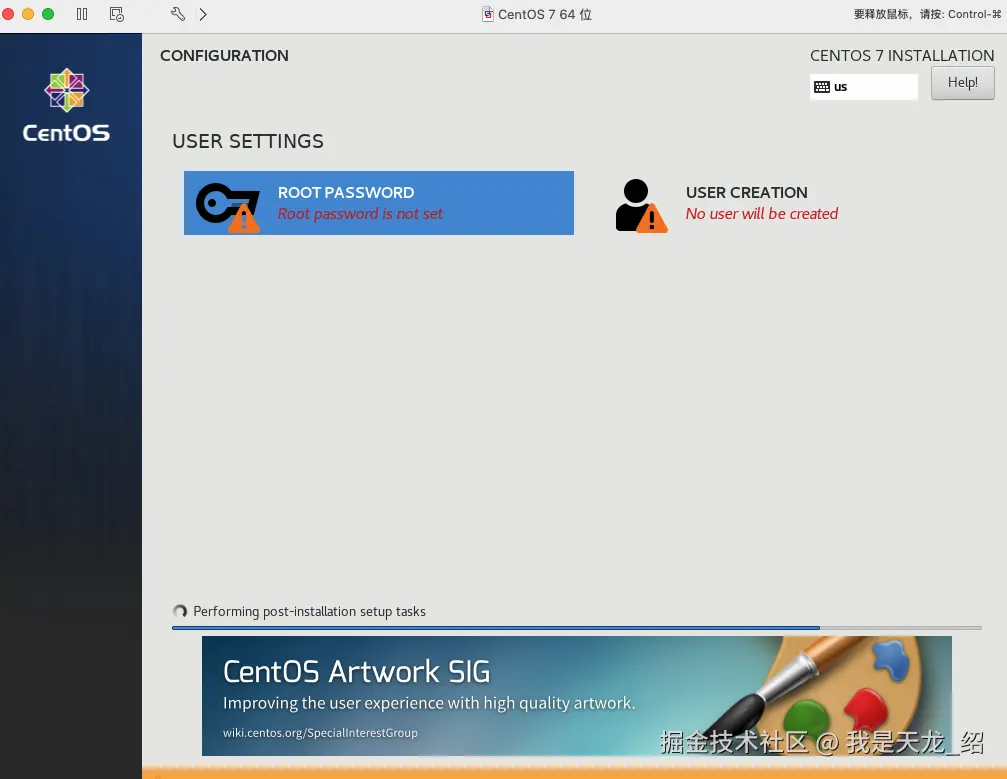This screenshot has height=779, width=1007.
Task: Click the CentOS logo in sidebar
Action: pos(66,105)
